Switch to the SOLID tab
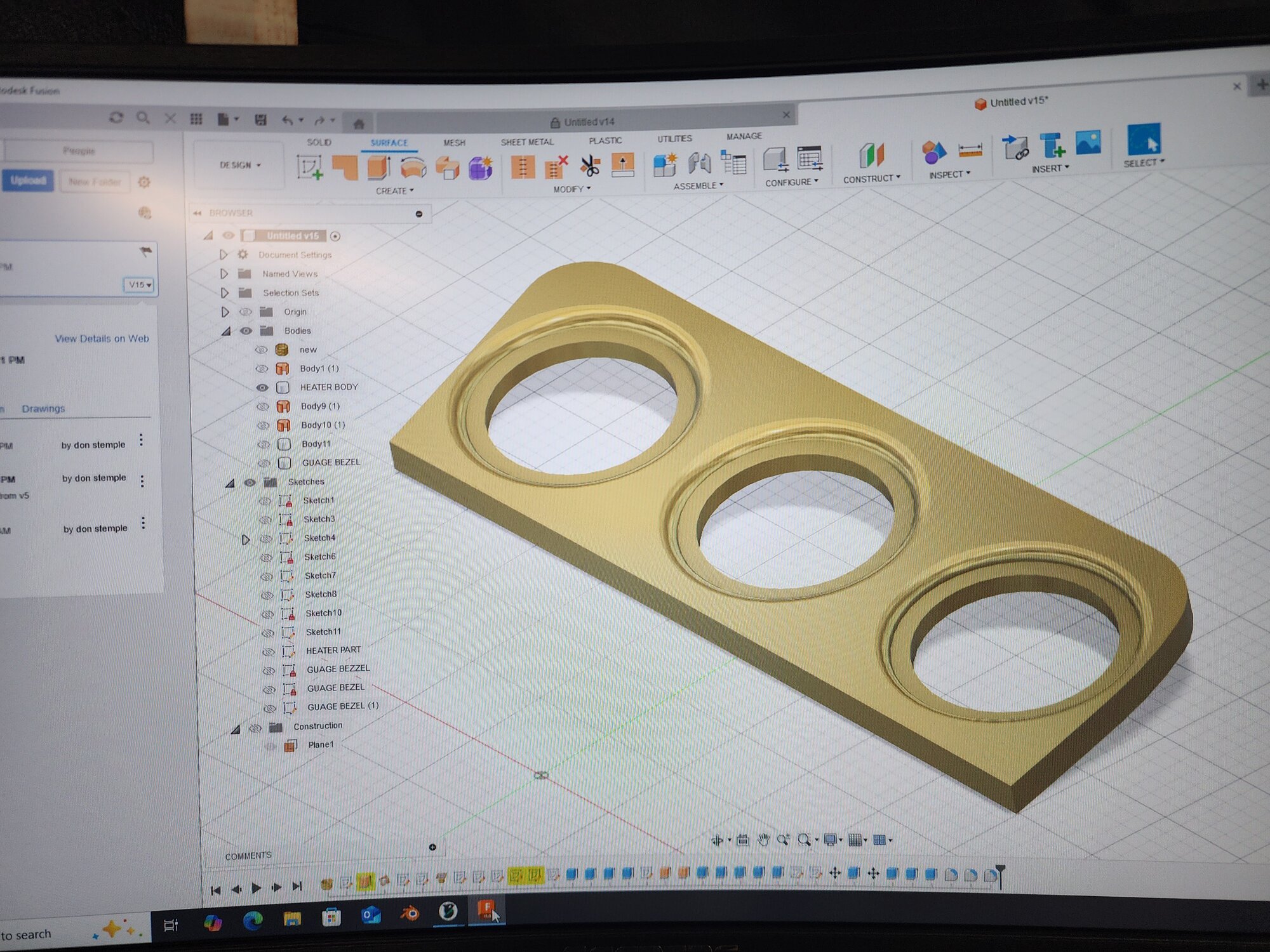The width and height of the screenshot is (1270, 952). coord(319,142)
